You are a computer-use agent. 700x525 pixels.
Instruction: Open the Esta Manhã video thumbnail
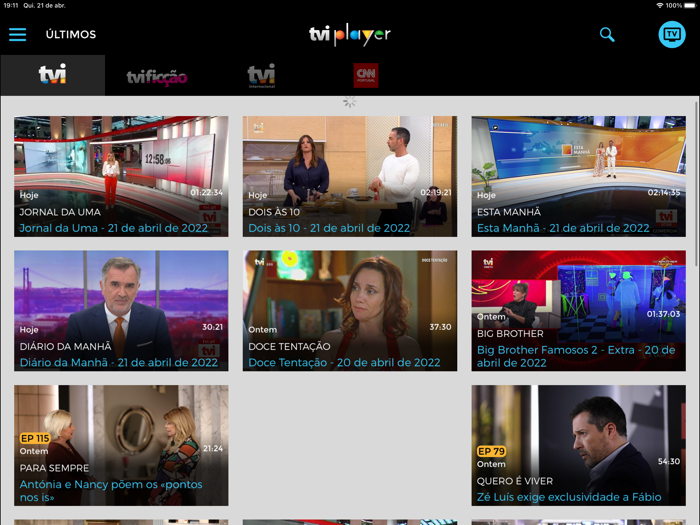pyautogui.click(x=579, y=176)
